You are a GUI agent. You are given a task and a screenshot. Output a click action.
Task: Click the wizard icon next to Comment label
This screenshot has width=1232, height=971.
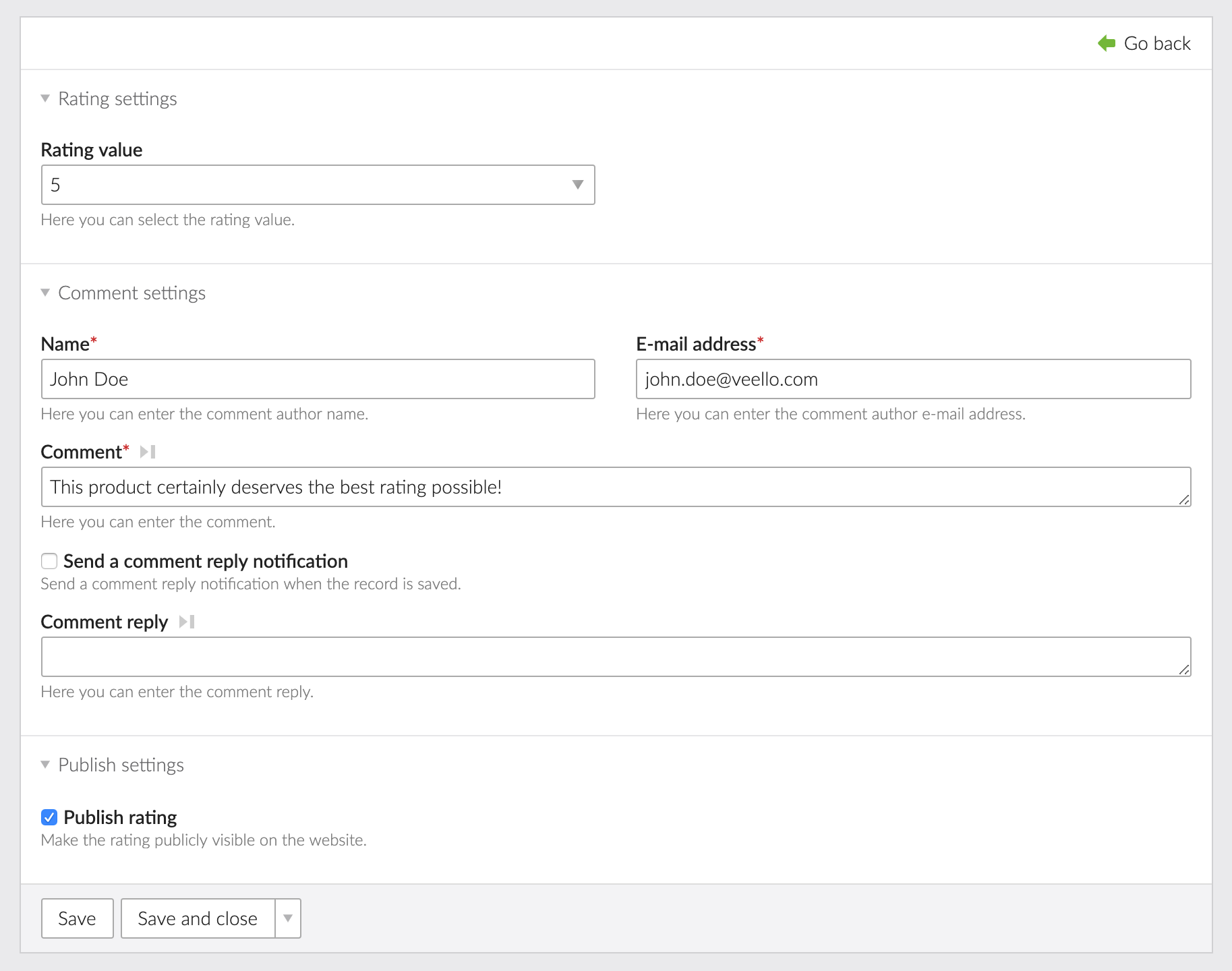148,452
